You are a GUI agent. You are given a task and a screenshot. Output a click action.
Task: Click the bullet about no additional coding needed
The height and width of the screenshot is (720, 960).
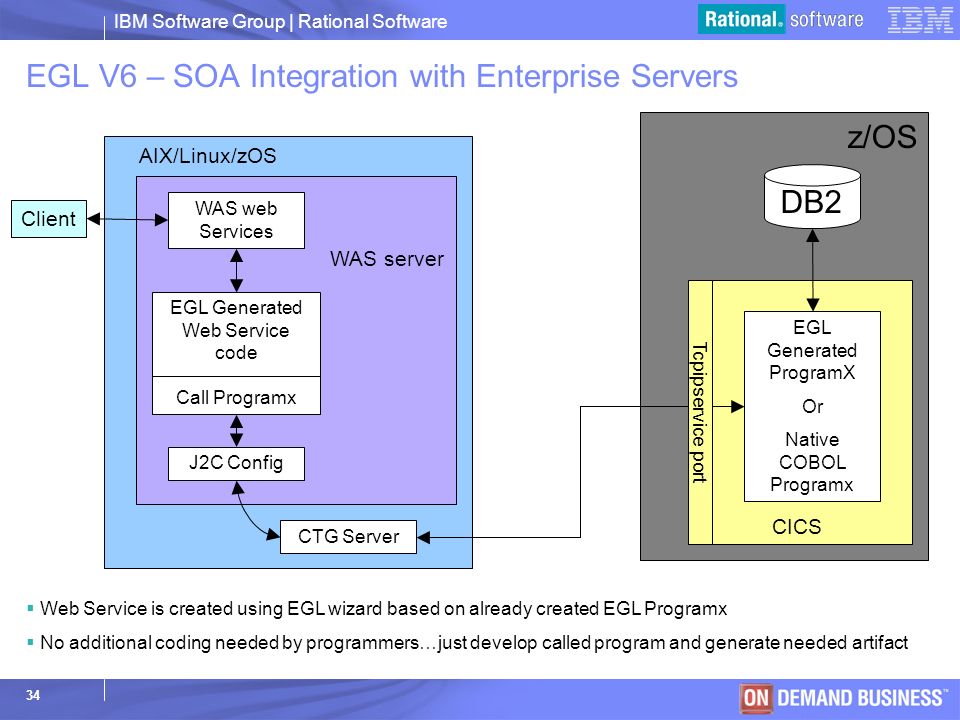[x=474, y=643]
